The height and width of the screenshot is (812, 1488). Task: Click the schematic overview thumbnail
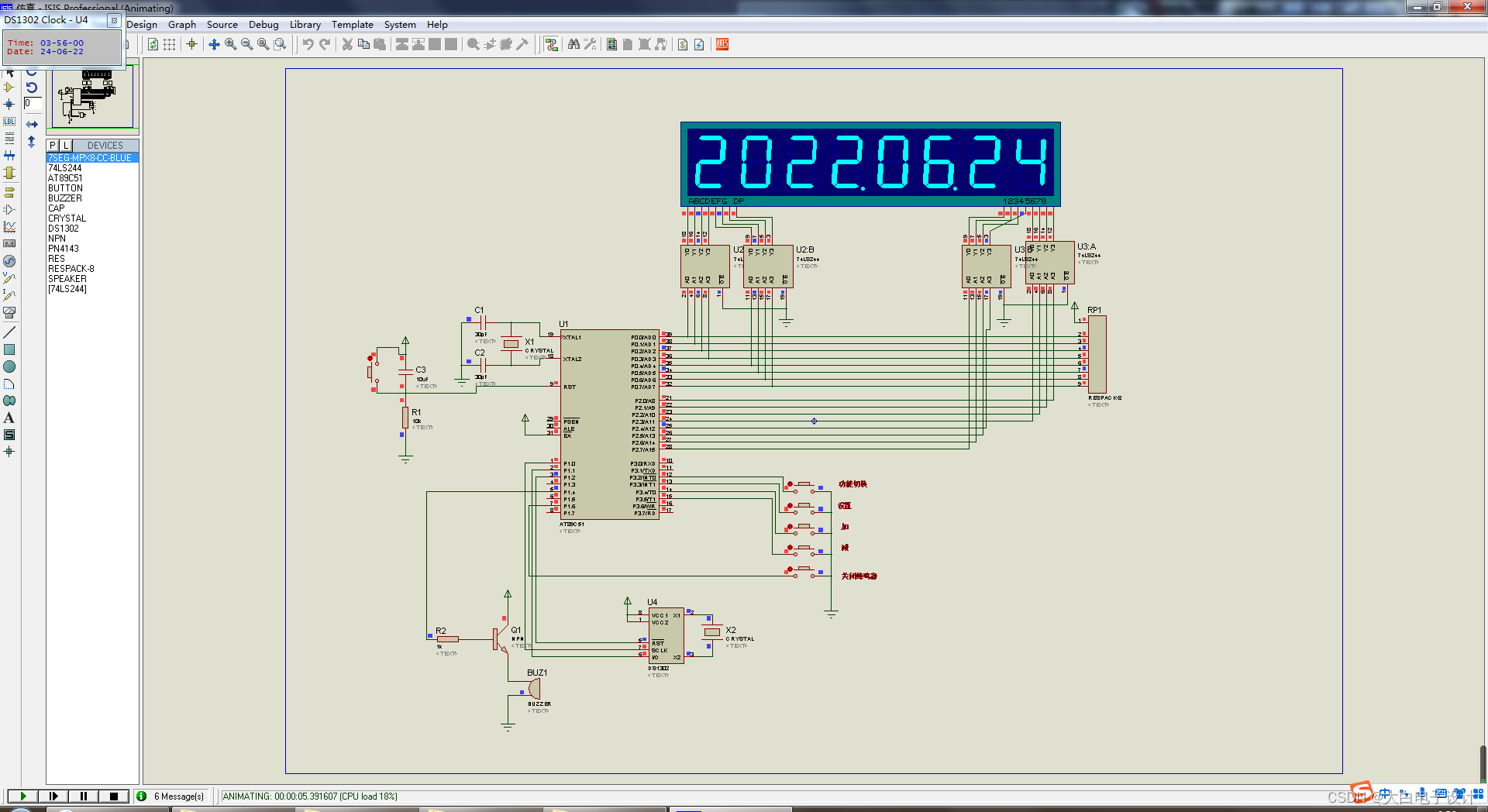click(92, 97)
